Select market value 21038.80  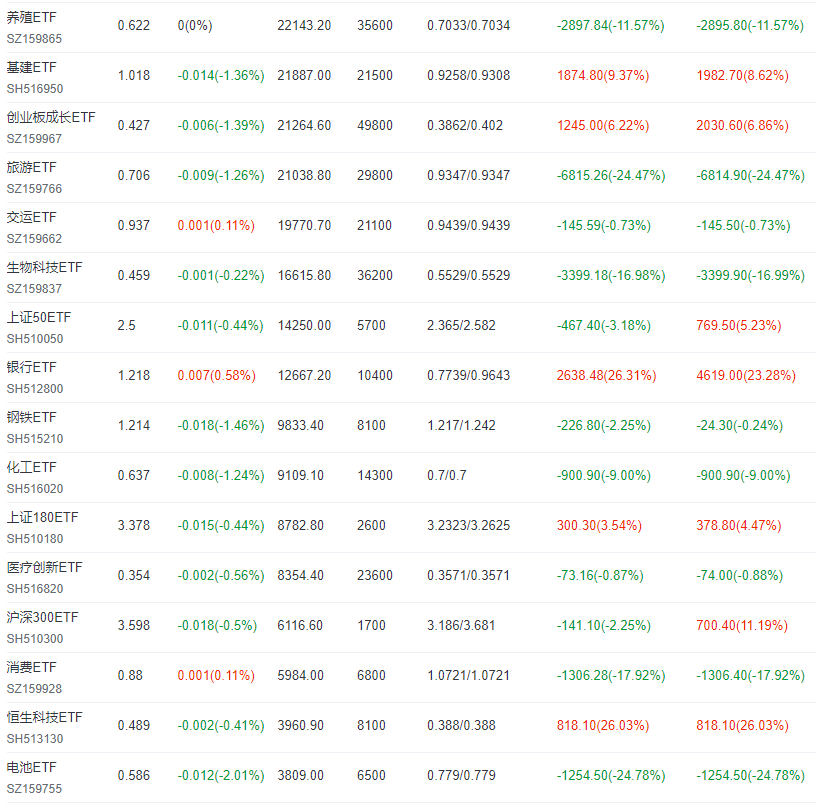pos(304,175)
